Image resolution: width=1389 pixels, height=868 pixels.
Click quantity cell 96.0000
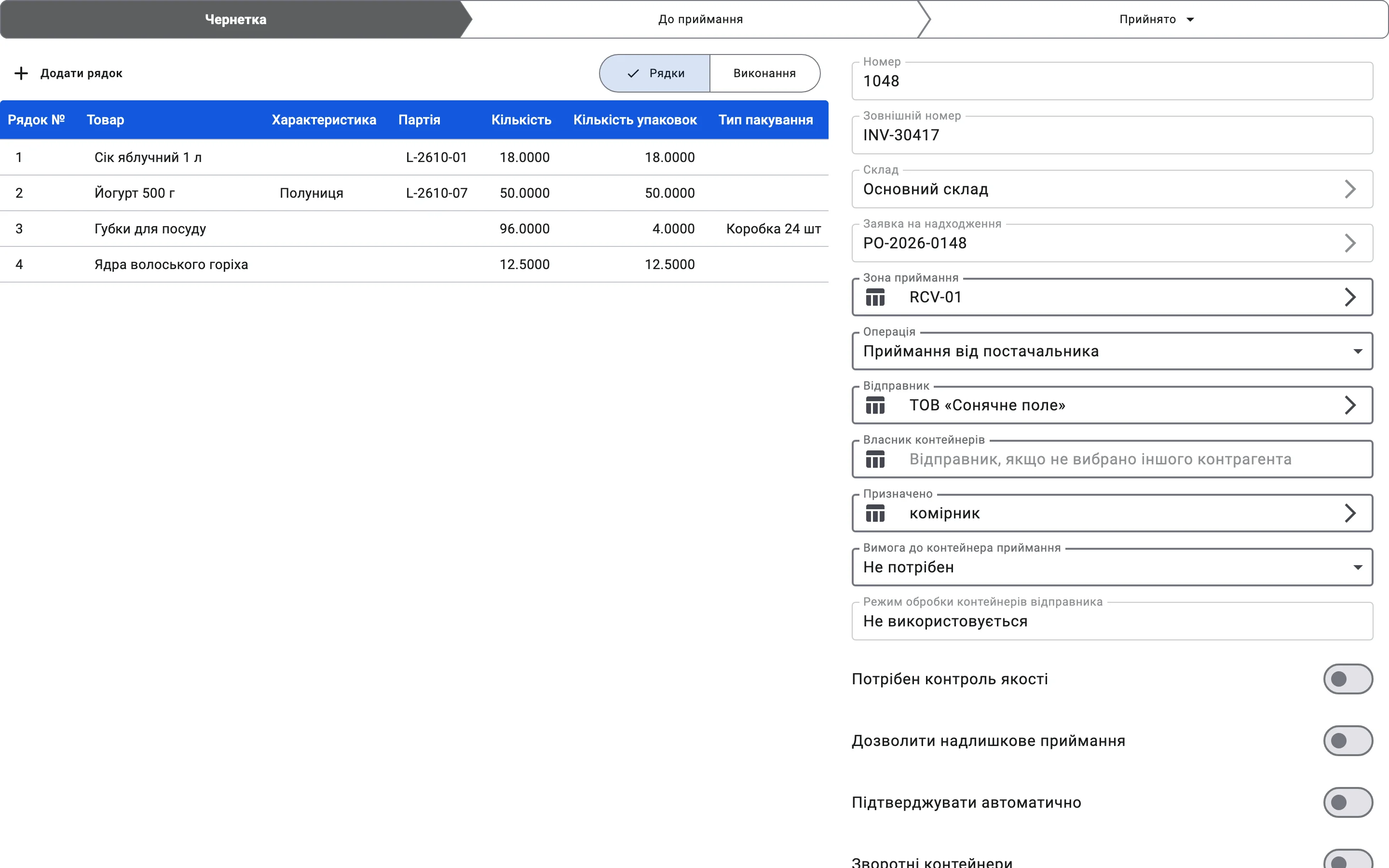[x=524, y=229]
